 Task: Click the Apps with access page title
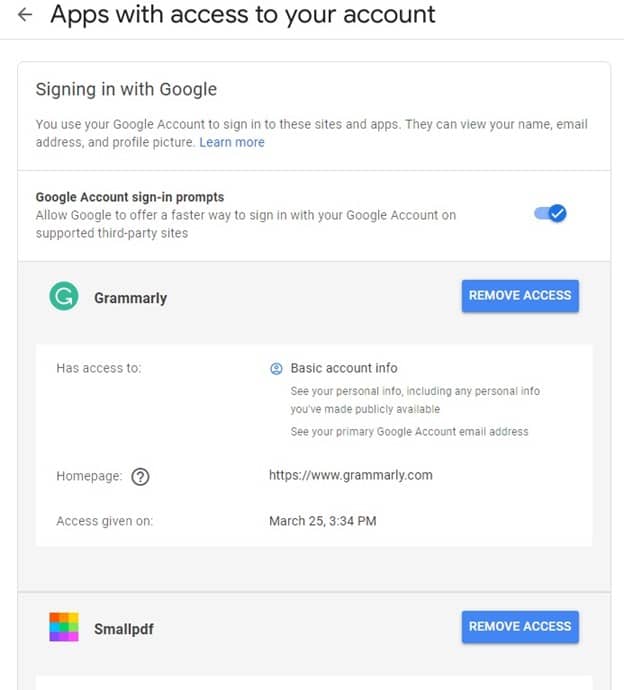(x=243, y=15)
